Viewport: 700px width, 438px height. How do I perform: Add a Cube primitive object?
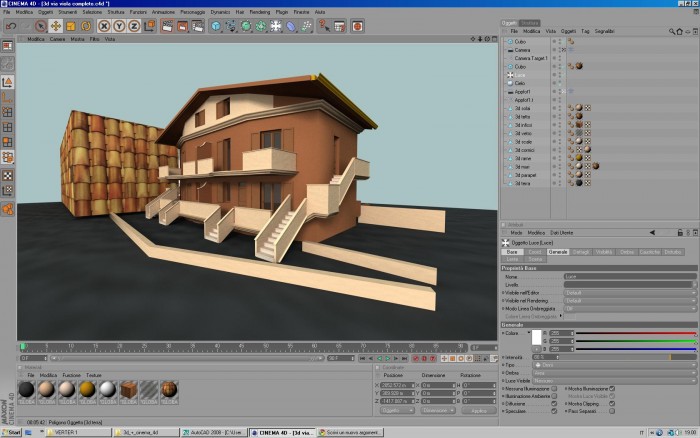click(x=216, y=26)
